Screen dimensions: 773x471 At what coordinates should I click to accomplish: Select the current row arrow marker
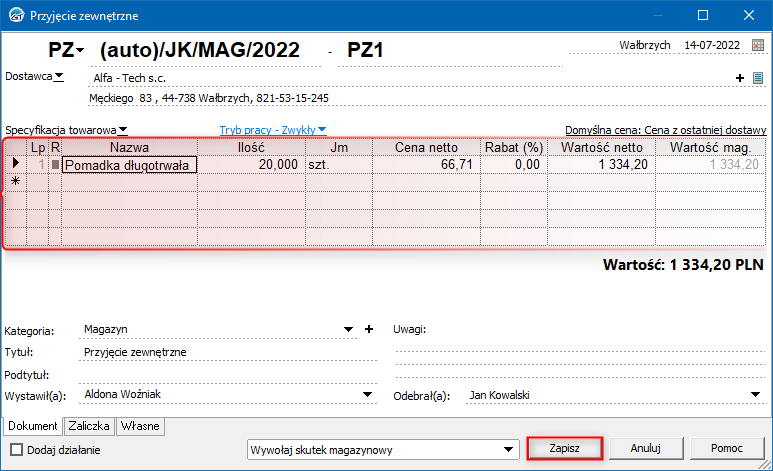tap(16, 162)
